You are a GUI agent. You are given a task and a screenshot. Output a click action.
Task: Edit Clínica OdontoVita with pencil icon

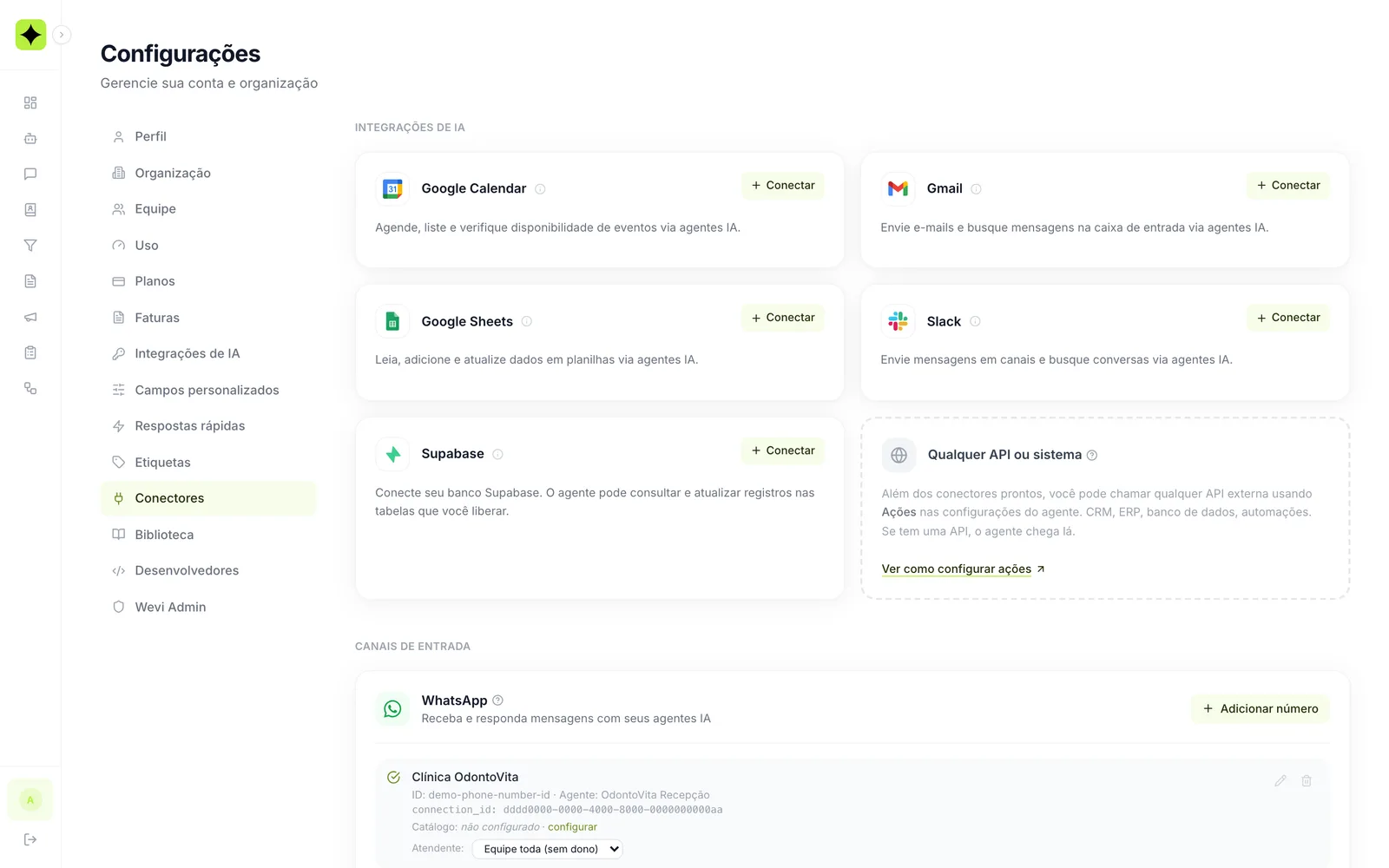tap(1280, 781)
